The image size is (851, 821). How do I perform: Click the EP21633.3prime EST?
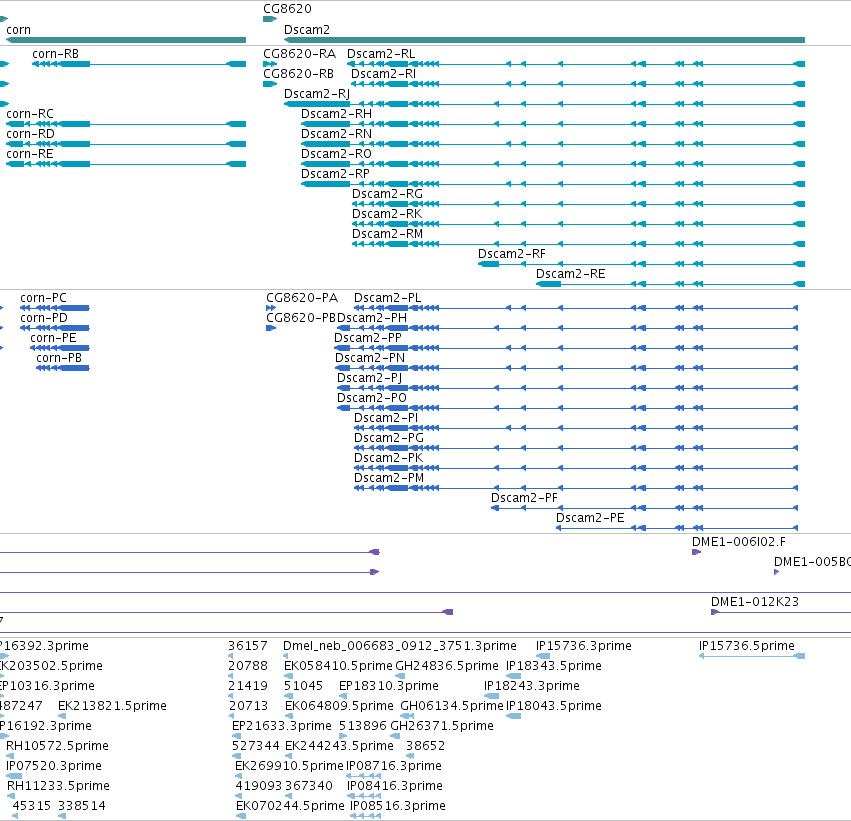pos(236,736)
